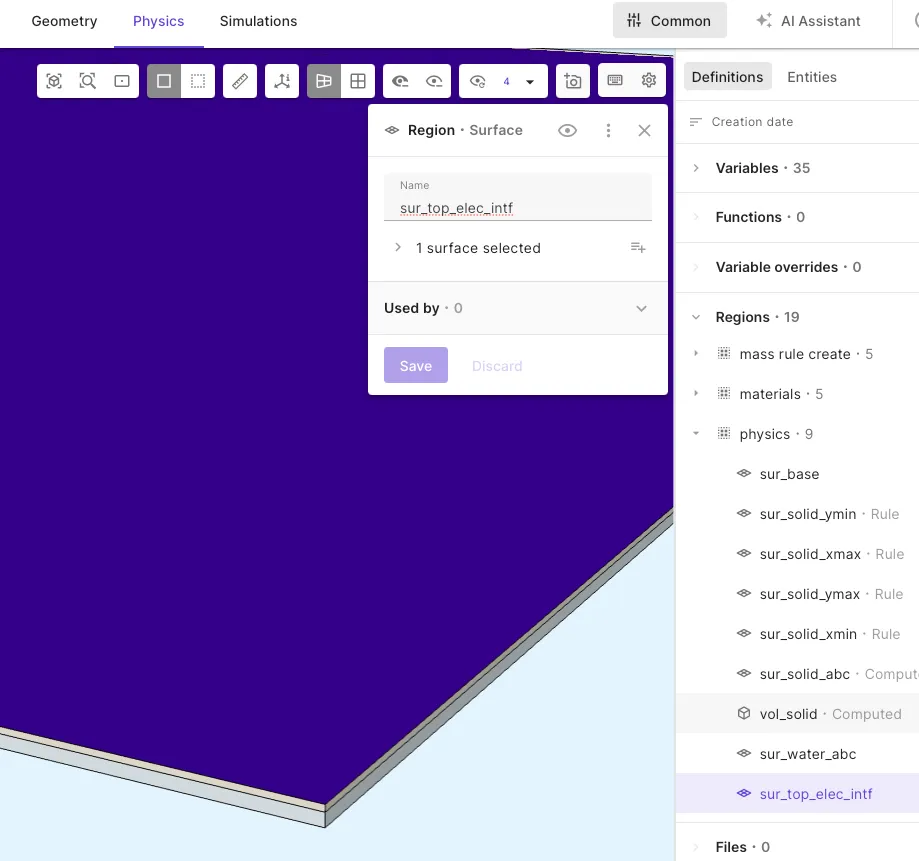Screen dimensions: 919x861
Task: Click the surface icon beside sur_top_elec_intf
Action: pos(744,793)
